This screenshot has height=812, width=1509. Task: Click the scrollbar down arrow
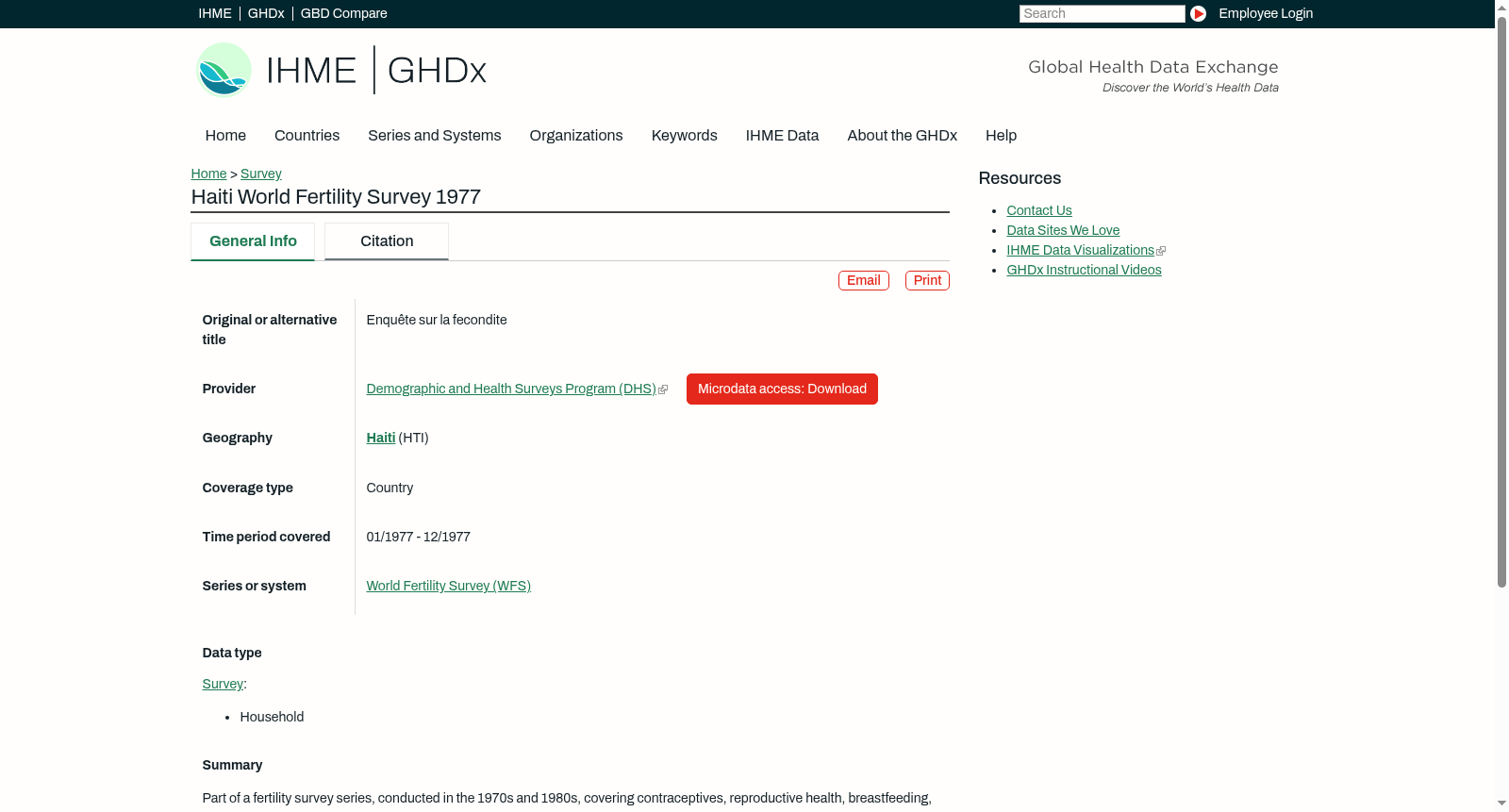point(1501,804)
